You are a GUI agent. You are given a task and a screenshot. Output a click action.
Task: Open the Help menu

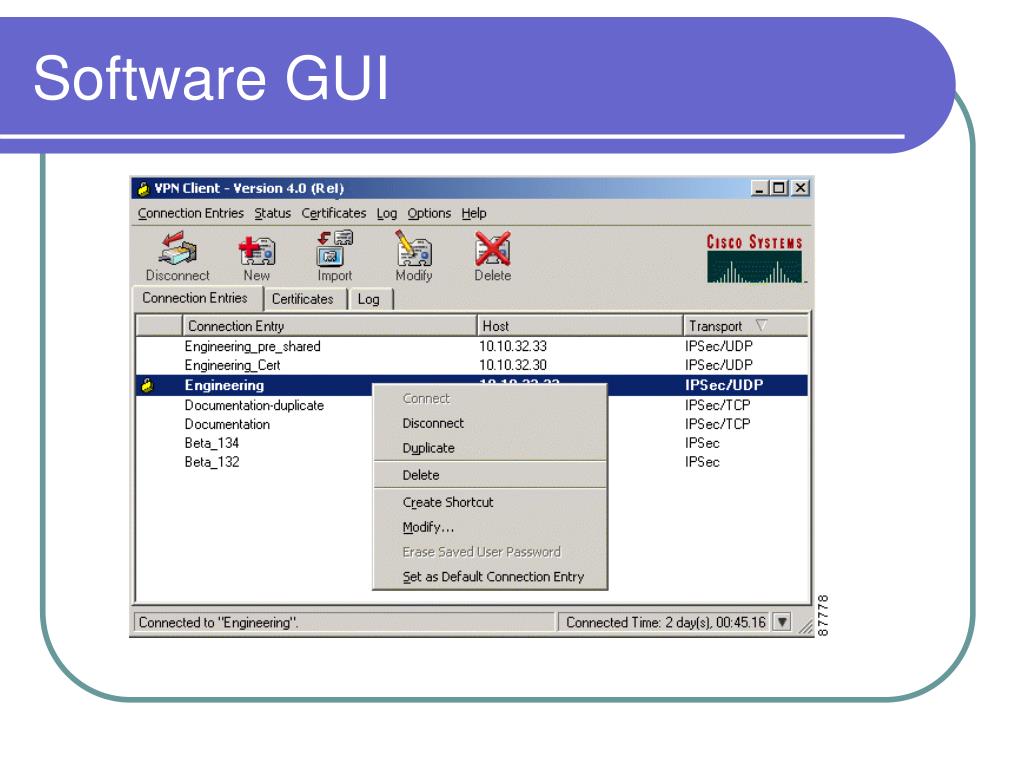(473, 214)
